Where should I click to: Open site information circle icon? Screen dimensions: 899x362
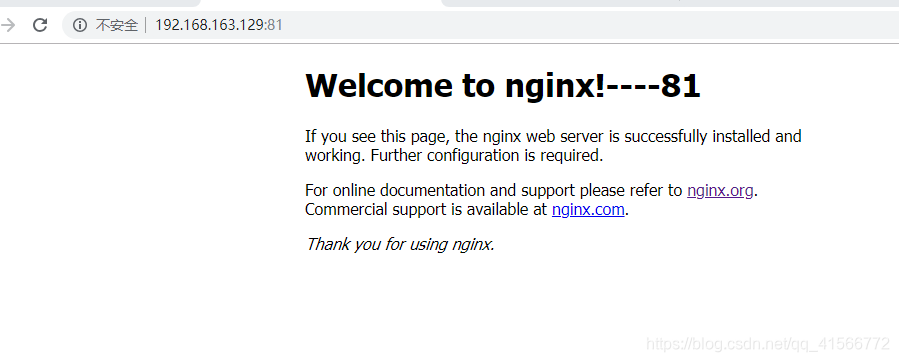[x=80, y=25]
